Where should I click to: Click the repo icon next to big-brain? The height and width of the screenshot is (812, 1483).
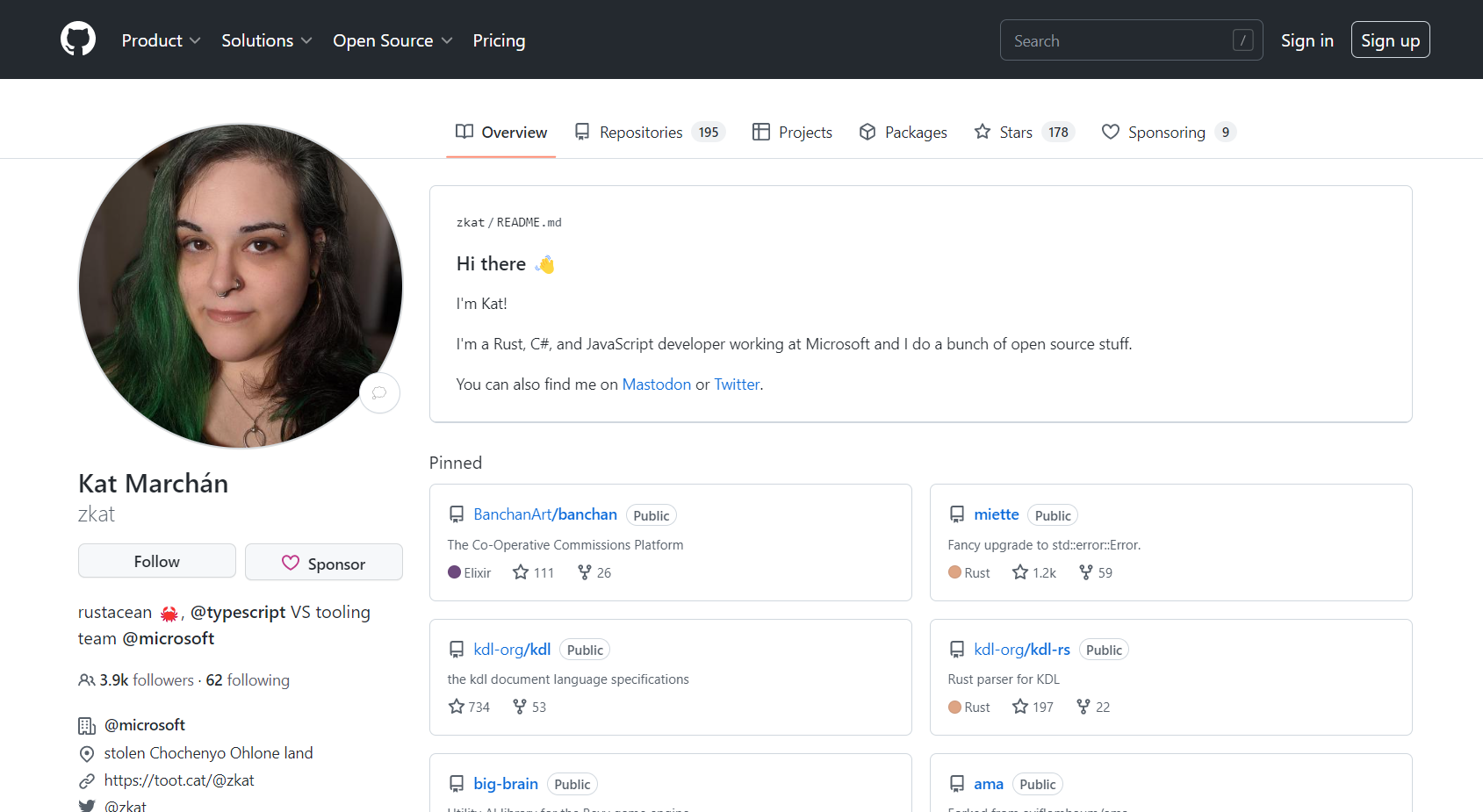(457, 784)
